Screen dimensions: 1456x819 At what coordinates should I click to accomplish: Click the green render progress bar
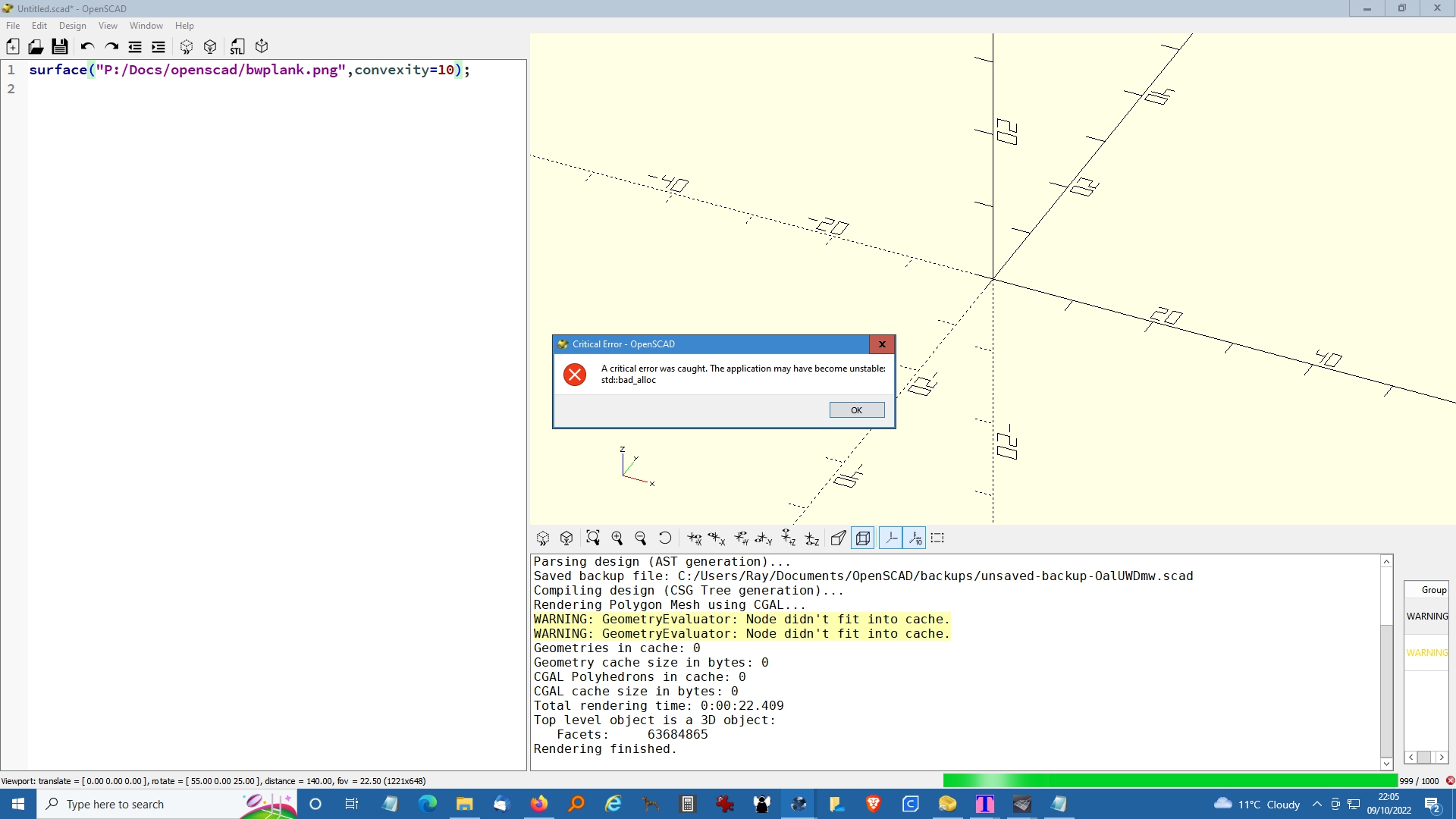(x=1169, y=780)
